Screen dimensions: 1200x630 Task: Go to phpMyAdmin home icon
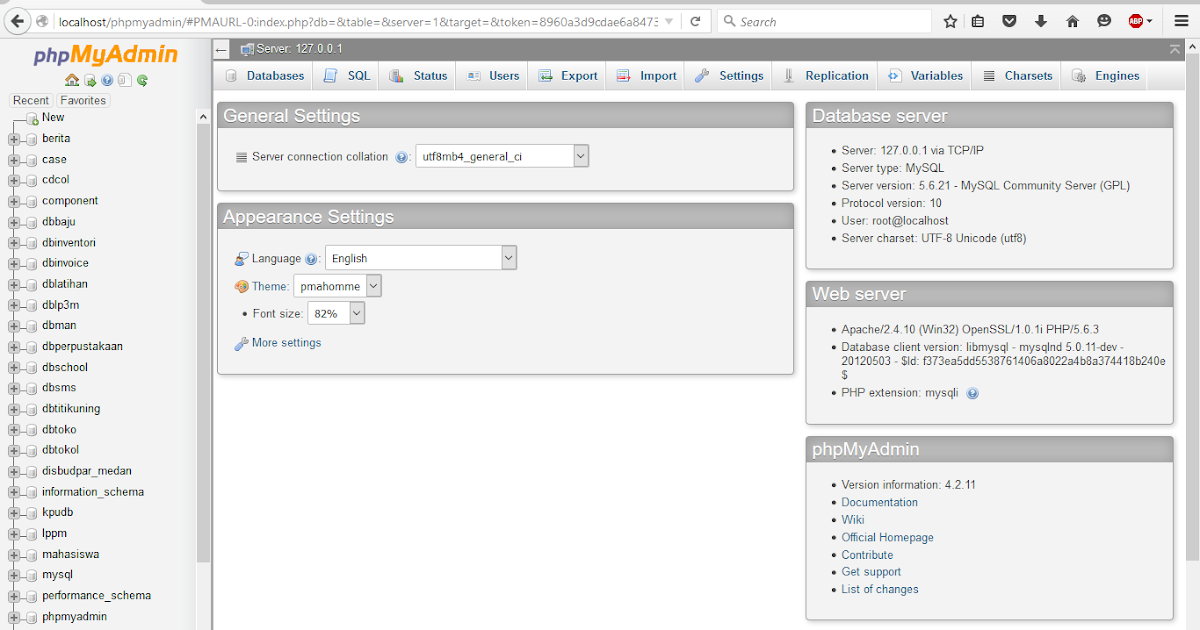72,80
